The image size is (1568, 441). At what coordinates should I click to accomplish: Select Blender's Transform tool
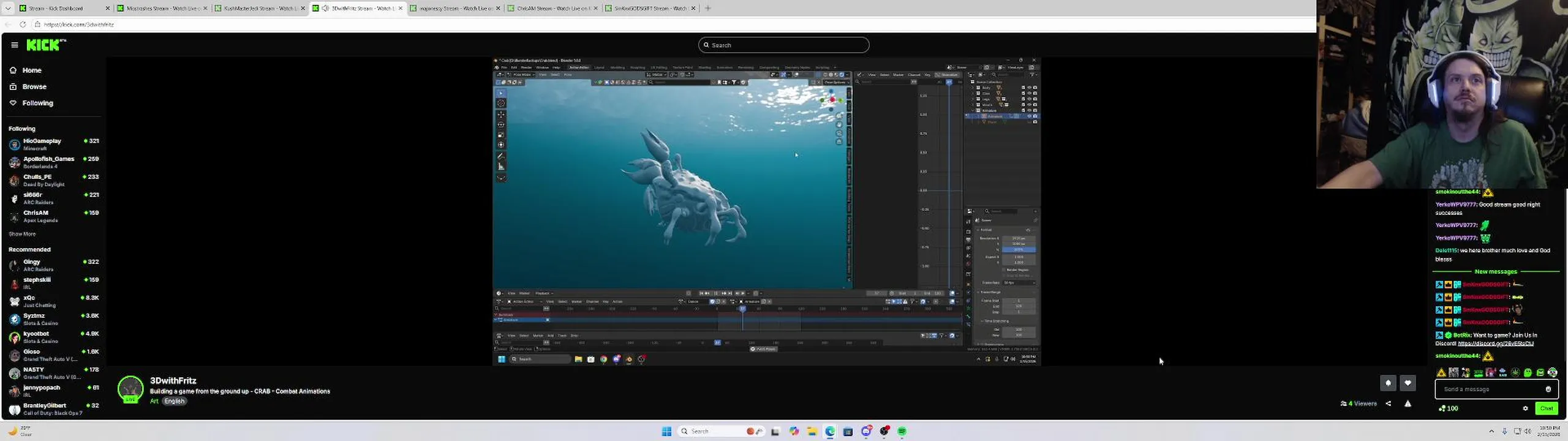(x=501, y=145)
